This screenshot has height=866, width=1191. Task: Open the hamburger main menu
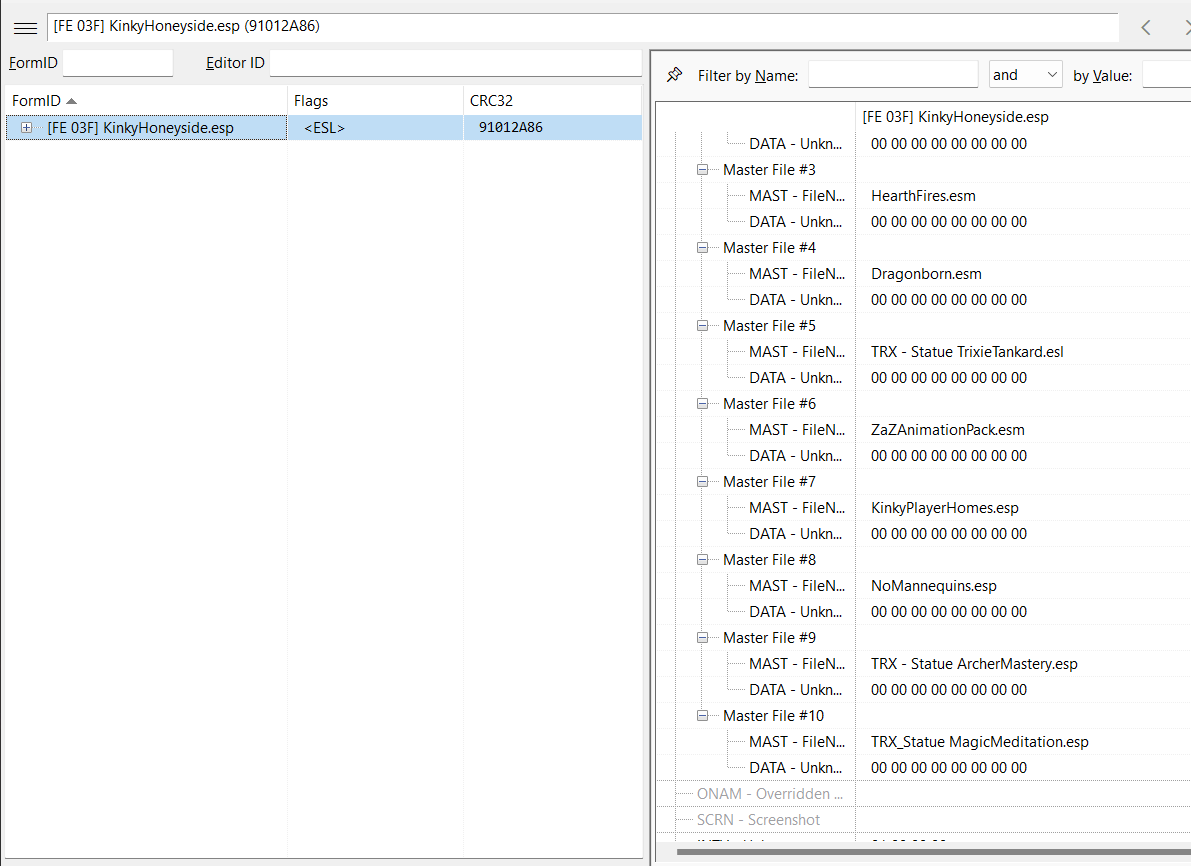click(25, 28)
